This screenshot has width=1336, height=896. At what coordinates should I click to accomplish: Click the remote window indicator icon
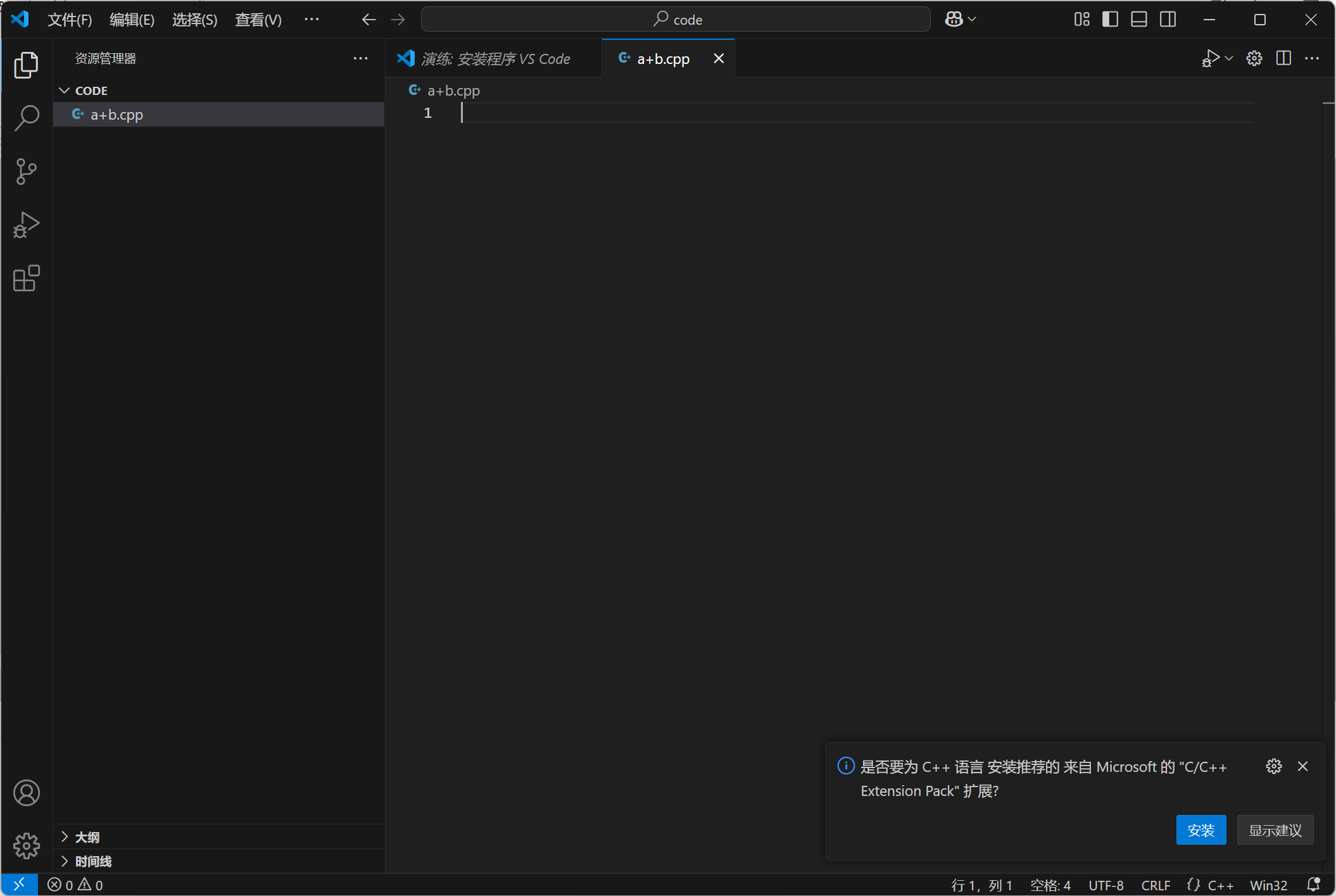click(x=19, y=885)
